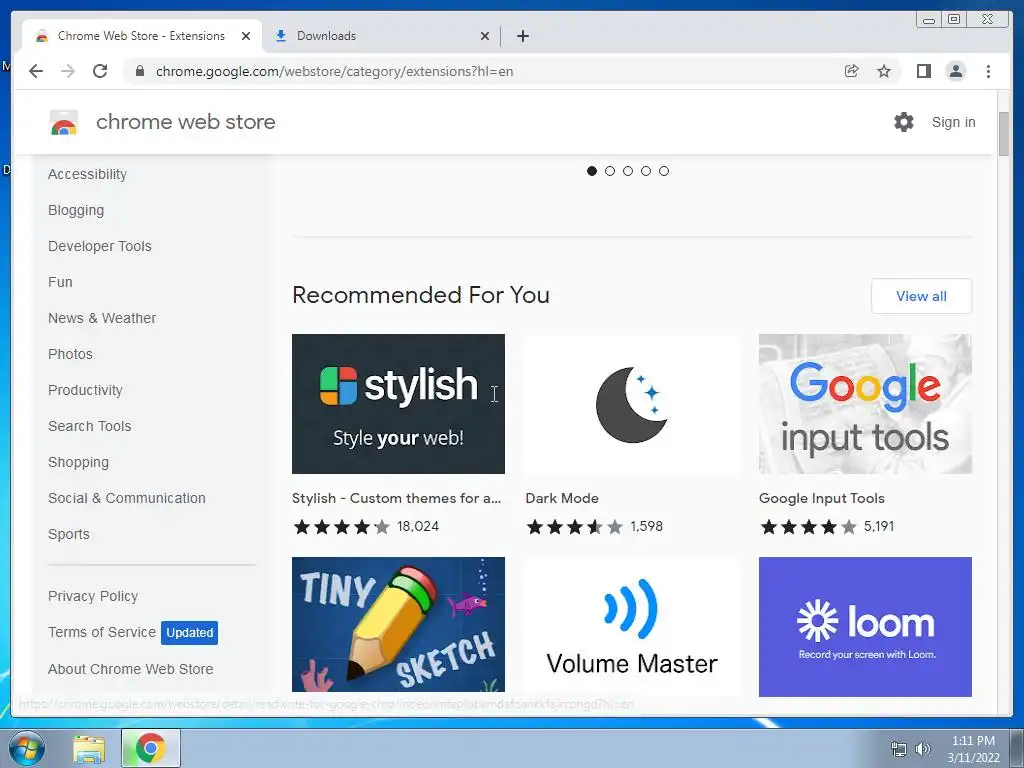The height and width of the screenshot is (768, 1024).
Task: Open the Windows Start menu
Action: pyautogui.click(x=26, y=748)
